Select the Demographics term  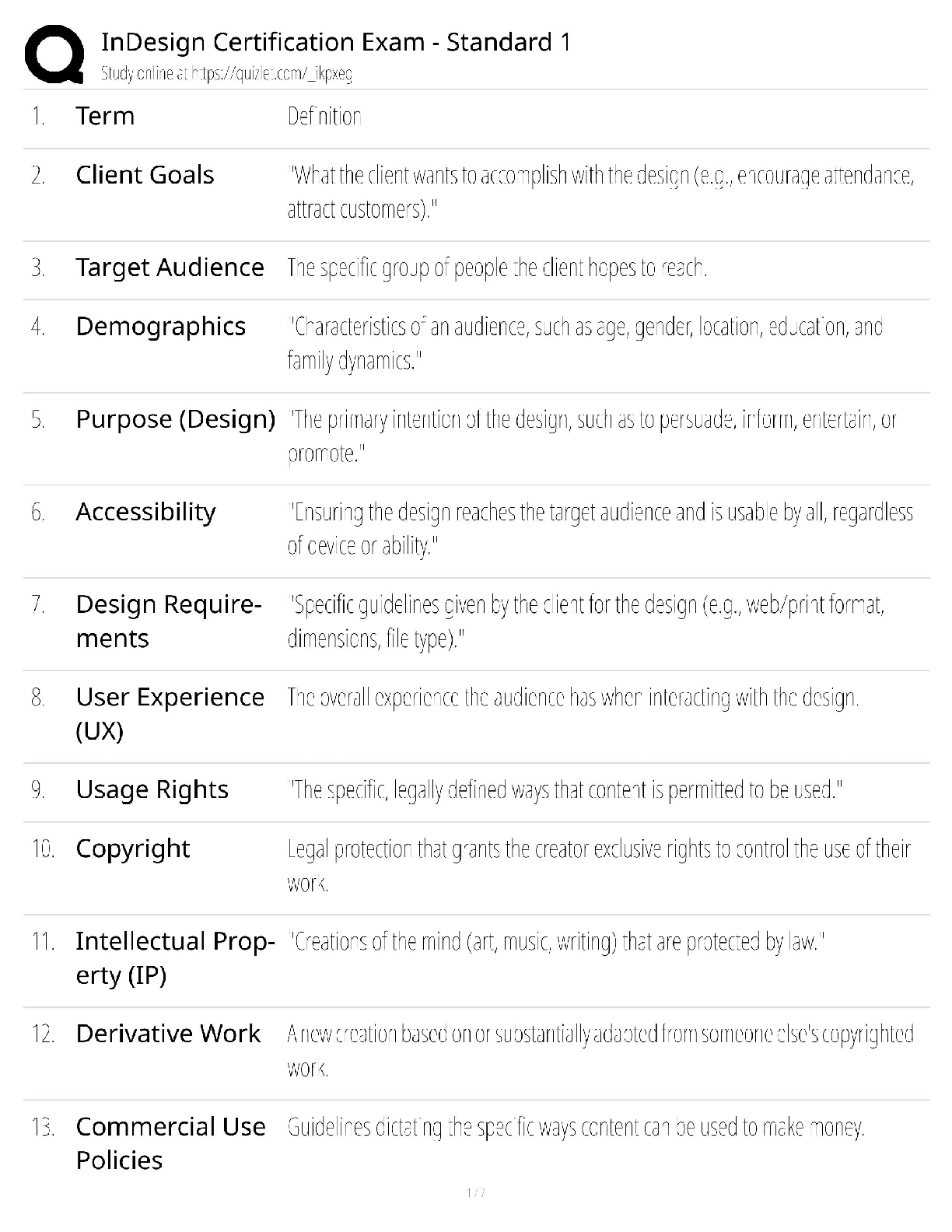tap(160, 327)
